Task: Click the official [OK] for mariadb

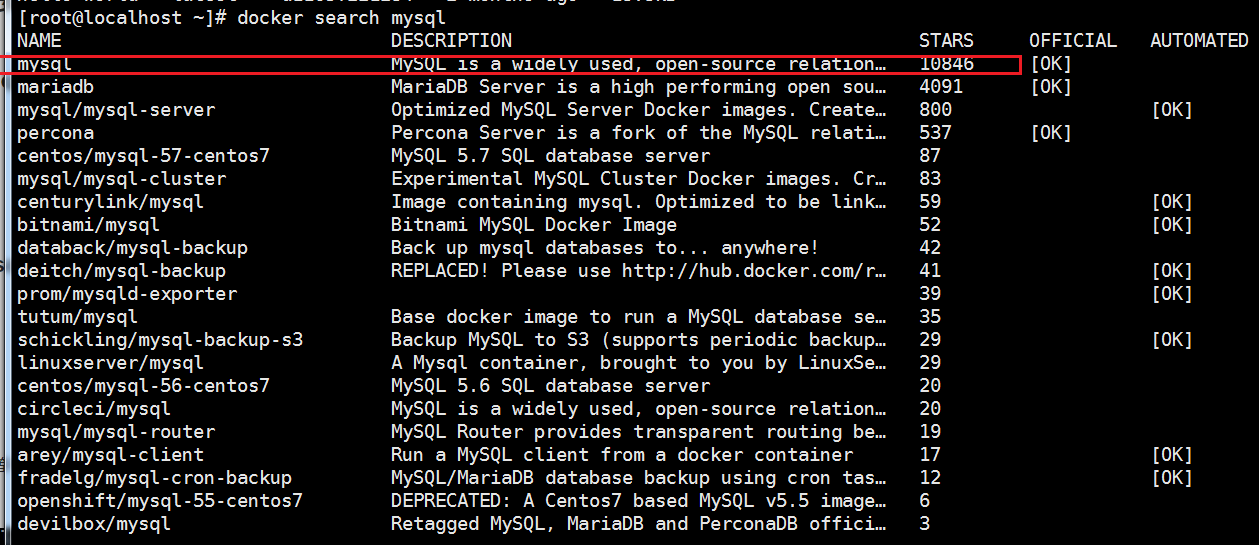Action: coord(1050,87)
